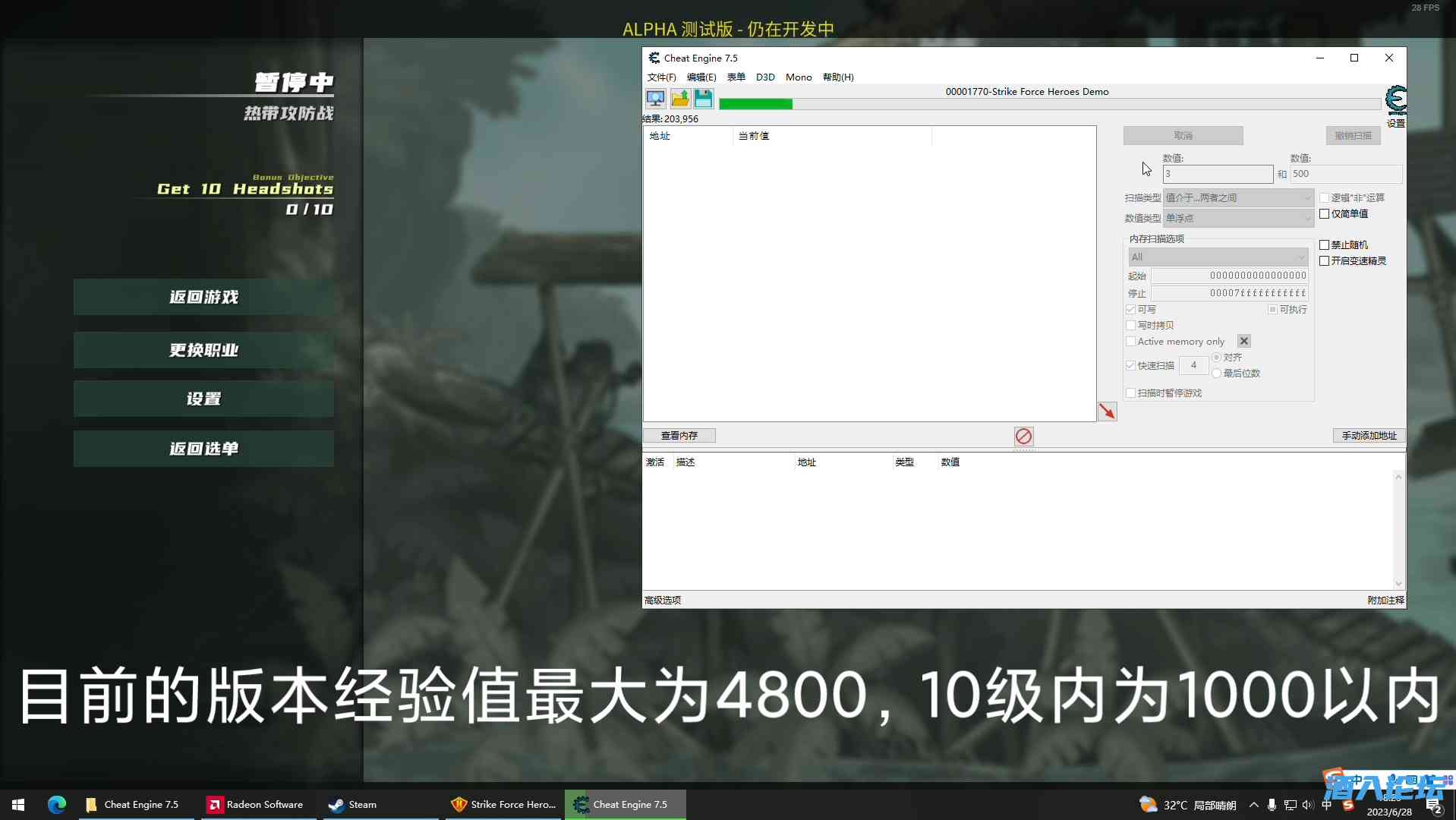The height and width of the screenshot is (820, 1456).
Task: Expand the memory region All dropdown
Action: coord(1218,257)
